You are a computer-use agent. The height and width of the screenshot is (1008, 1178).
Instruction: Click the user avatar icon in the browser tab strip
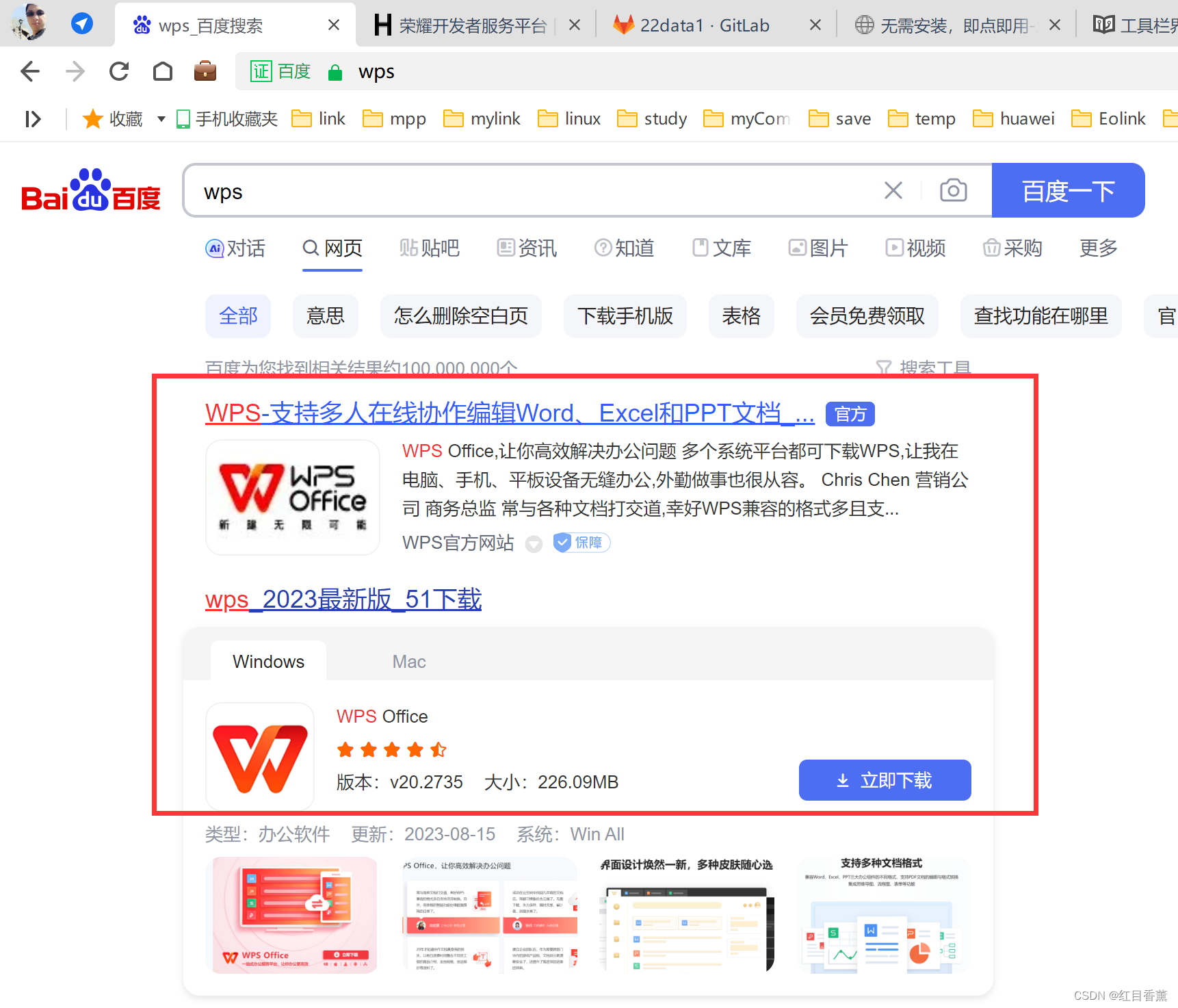(x=29, y=22)
